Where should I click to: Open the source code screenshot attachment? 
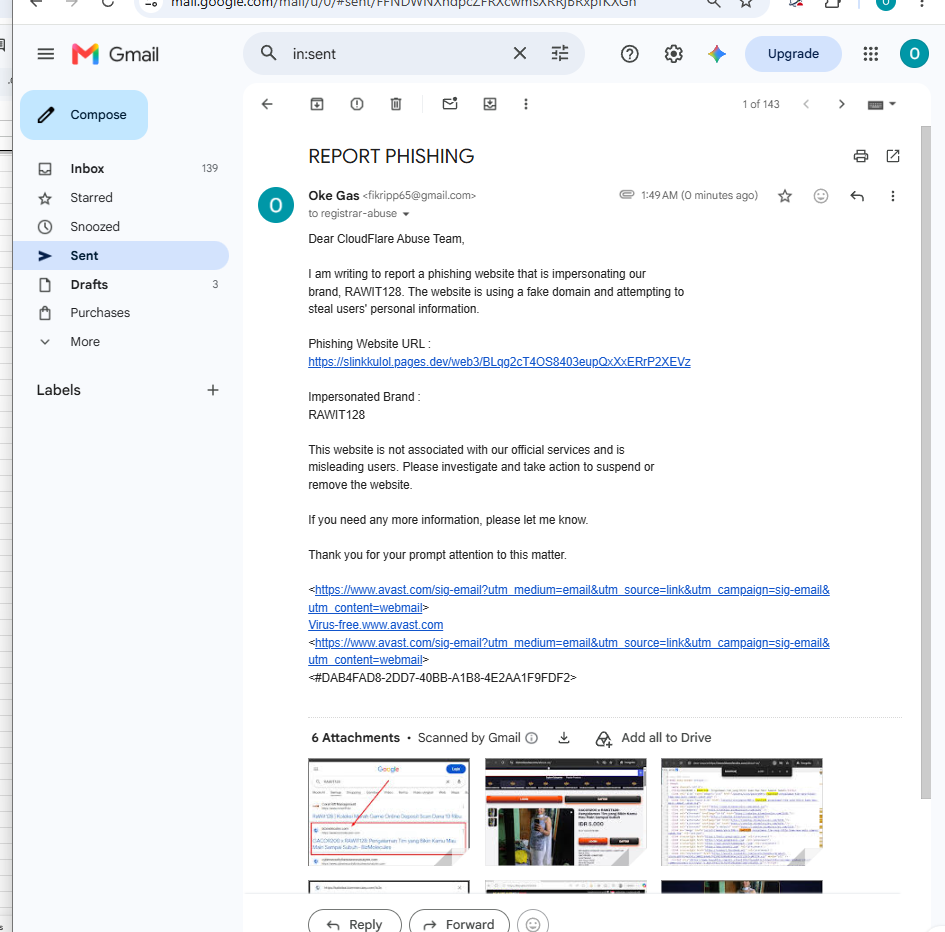pyautogui.click(x=741, y=812)
